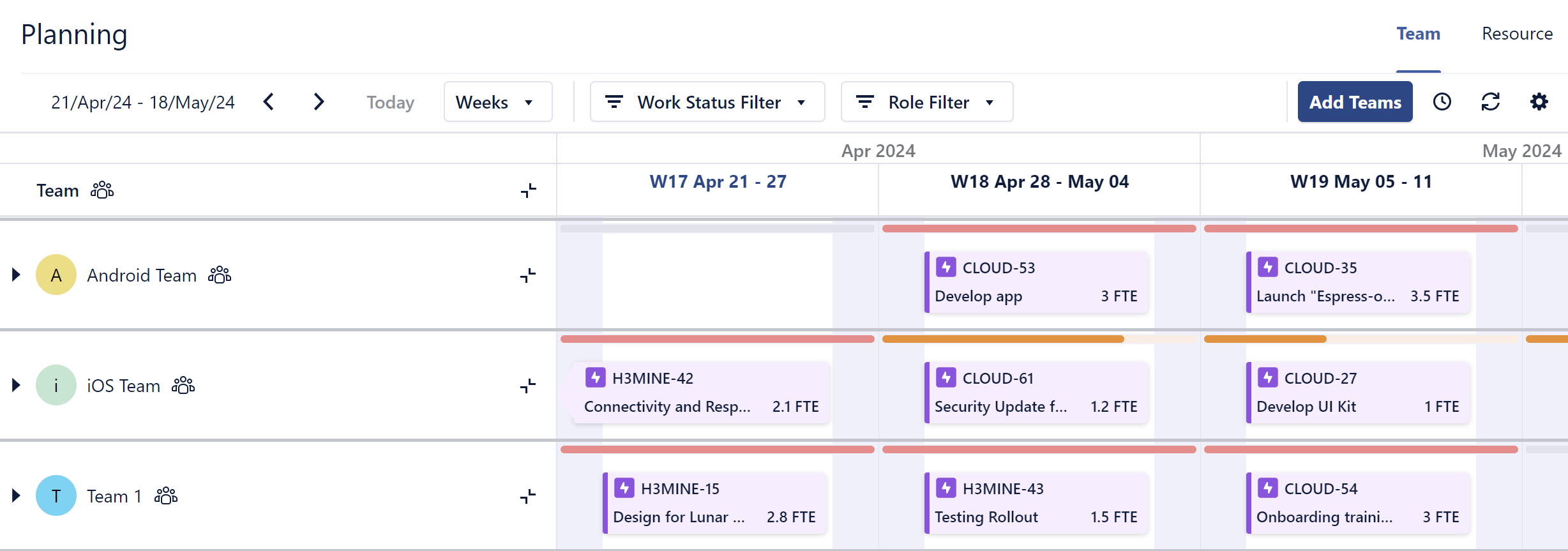Collapse the Android Team row
1568x551 pixels.
click(528, 275)
